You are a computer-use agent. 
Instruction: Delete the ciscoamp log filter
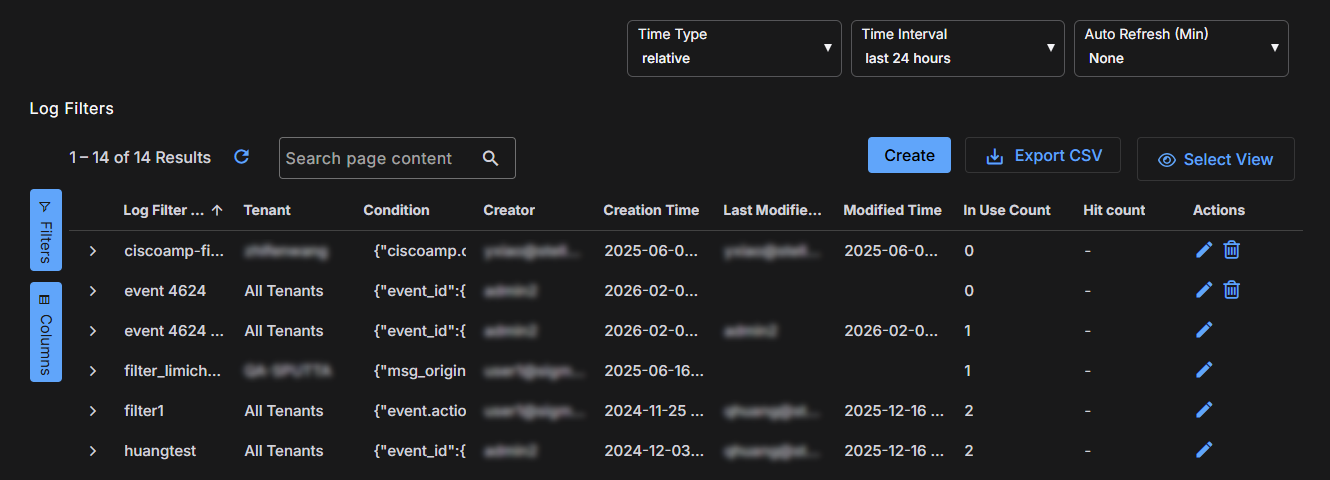(x=1232, y=250)
